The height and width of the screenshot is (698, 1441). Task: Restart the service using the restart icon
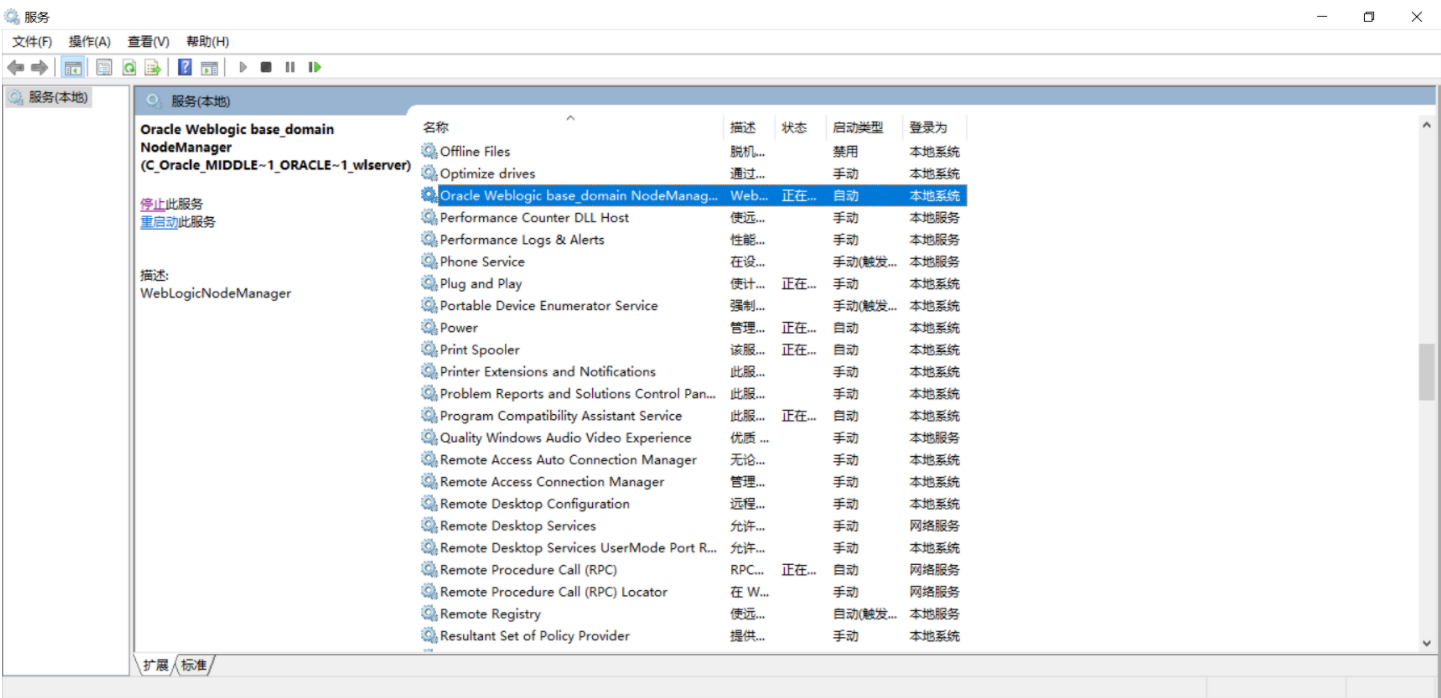314,67
